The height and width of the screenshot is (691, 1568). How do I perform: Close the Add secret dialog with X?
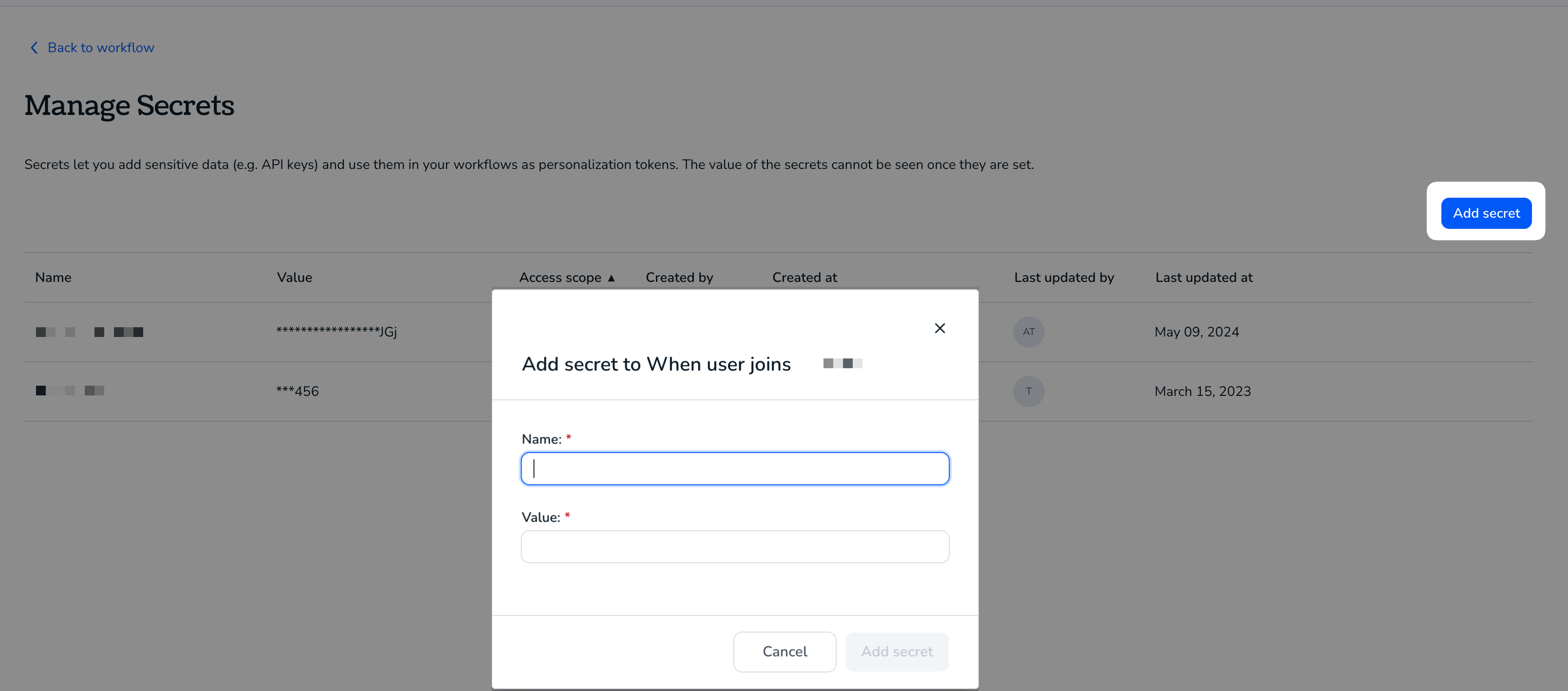(940, 329)
